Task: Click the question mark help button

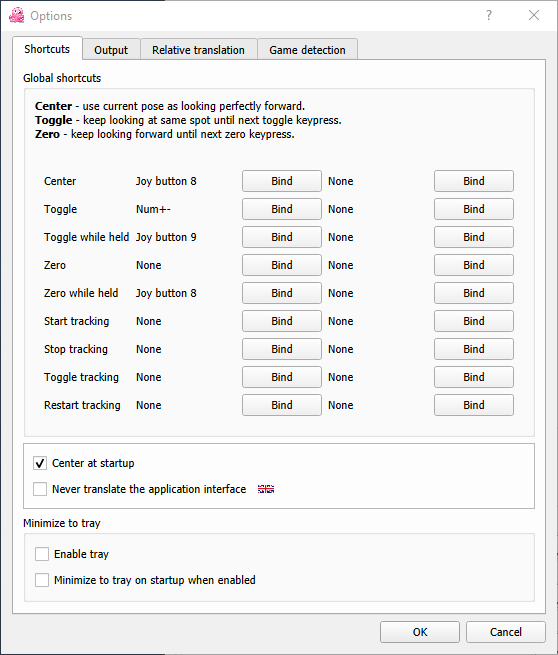Action: tap(489, 15)
